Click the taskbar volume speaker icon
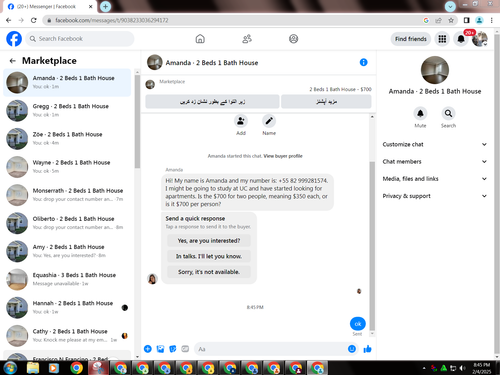The width and height of the screenshot is (500, 375). pos(462,368)
